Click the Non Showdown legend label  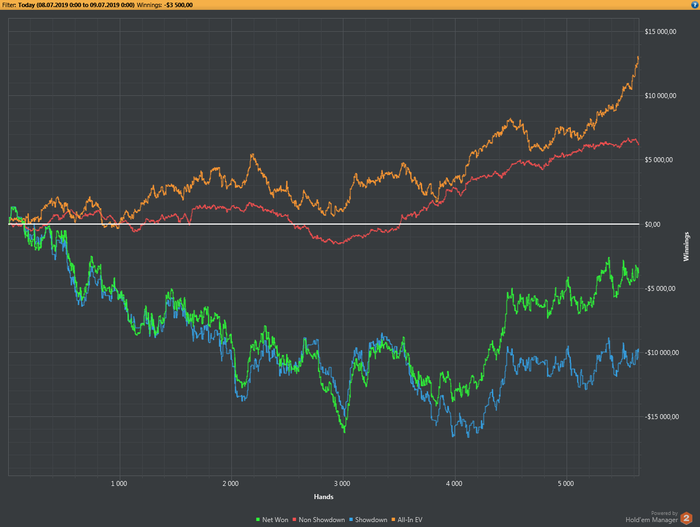pyautogui.click(x=321, y=519)
